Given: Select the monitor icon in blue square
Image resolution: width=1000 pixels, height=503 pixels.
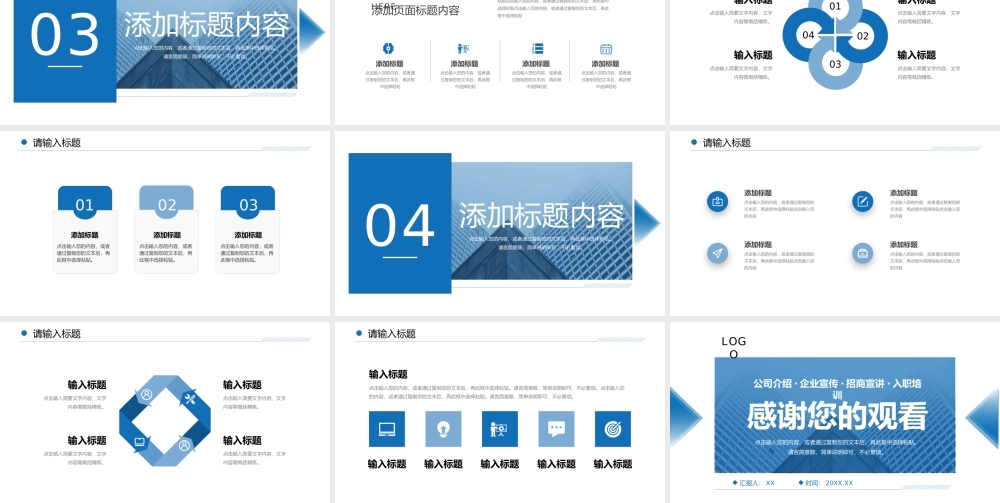Looking at the screenshot, I should (387, 429).
